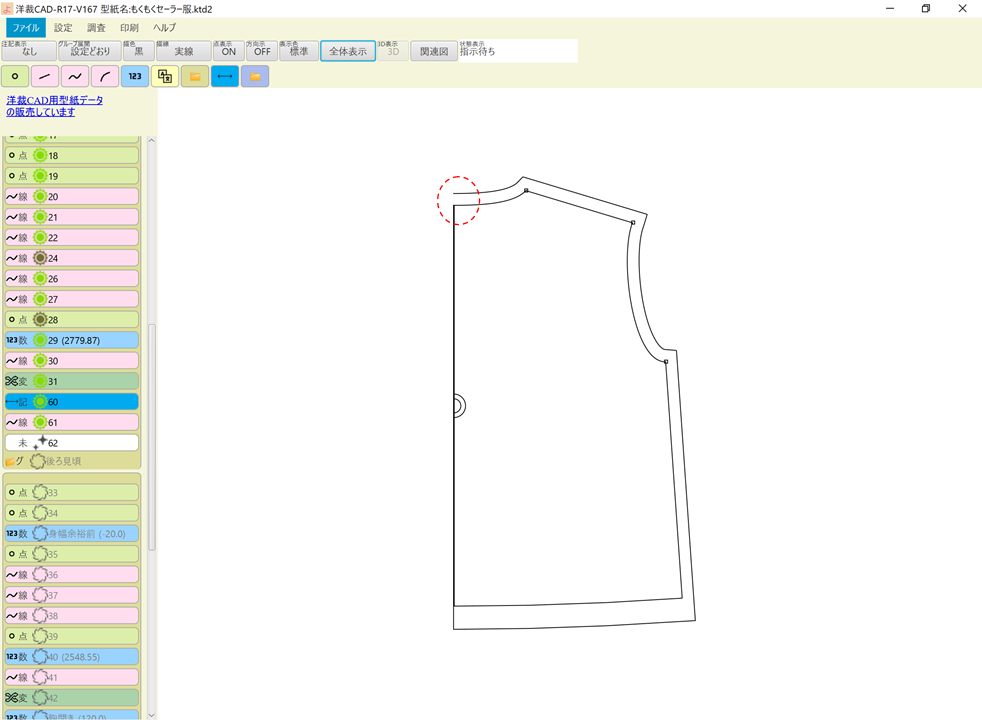Click the list scrollbar down arrow
This screenshot has width=982, height=720.
click(152, 714)
